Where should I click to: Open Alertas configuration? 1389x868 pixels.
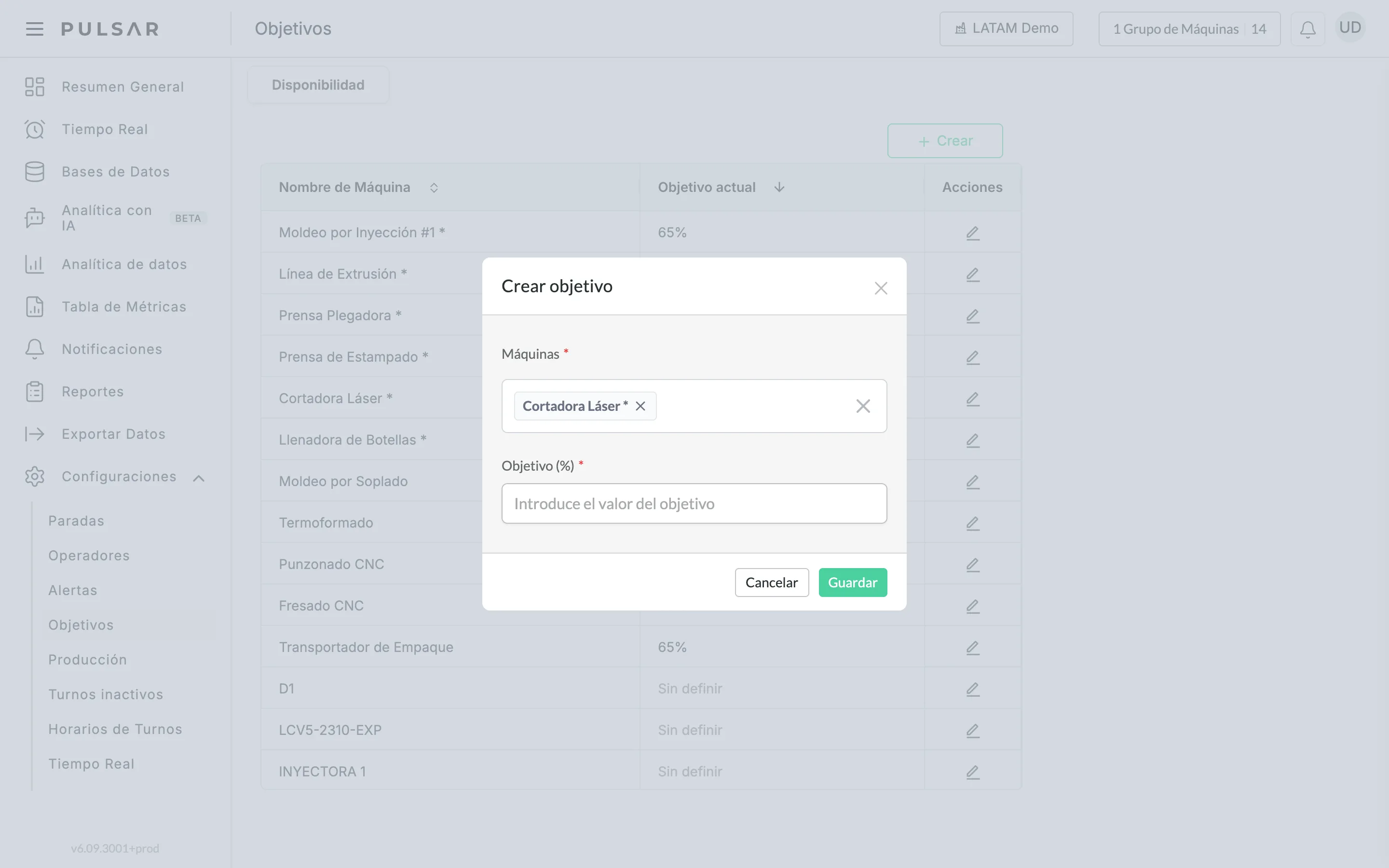tap(73, 590)
